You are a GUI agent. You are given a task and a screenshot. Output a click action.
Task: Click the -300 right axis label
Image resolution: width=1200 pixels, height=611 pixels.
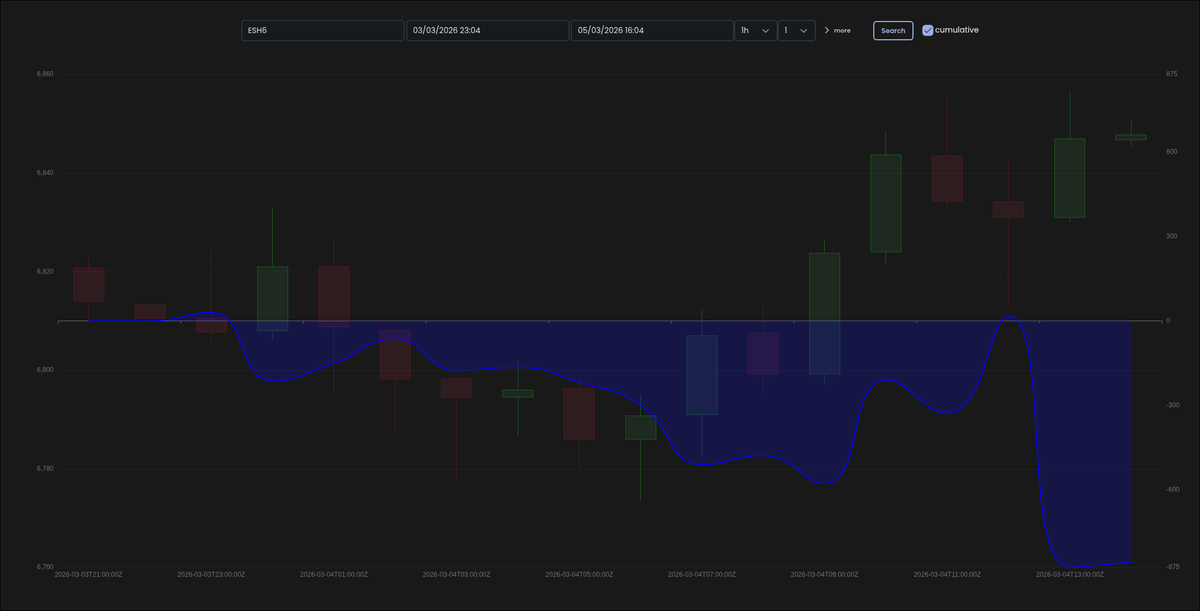(x=1171, y=405)
